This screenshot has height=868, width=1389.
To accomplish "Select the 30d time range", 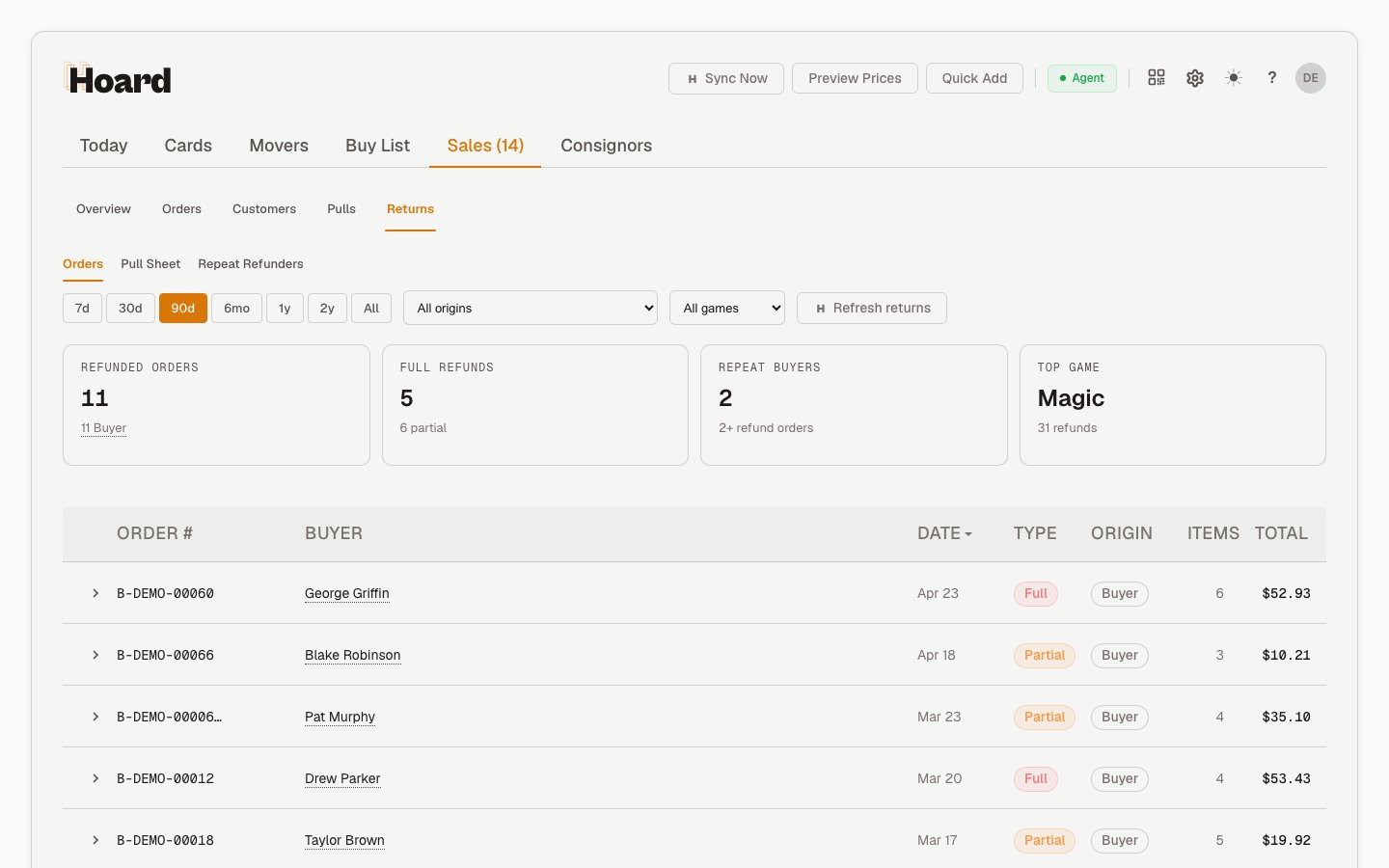I will (130, 308).
